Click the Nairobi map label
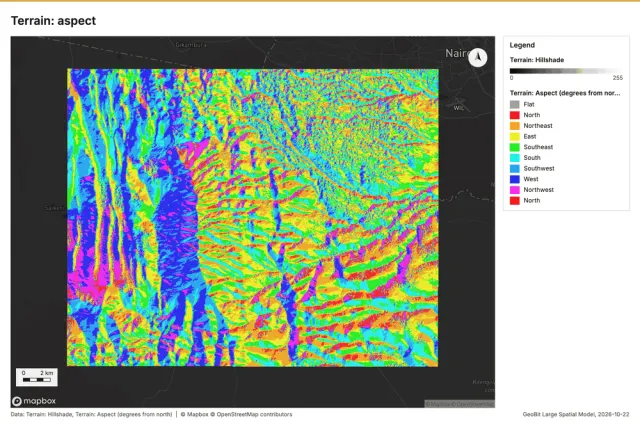The image size is (640, 427). [457, 53]
